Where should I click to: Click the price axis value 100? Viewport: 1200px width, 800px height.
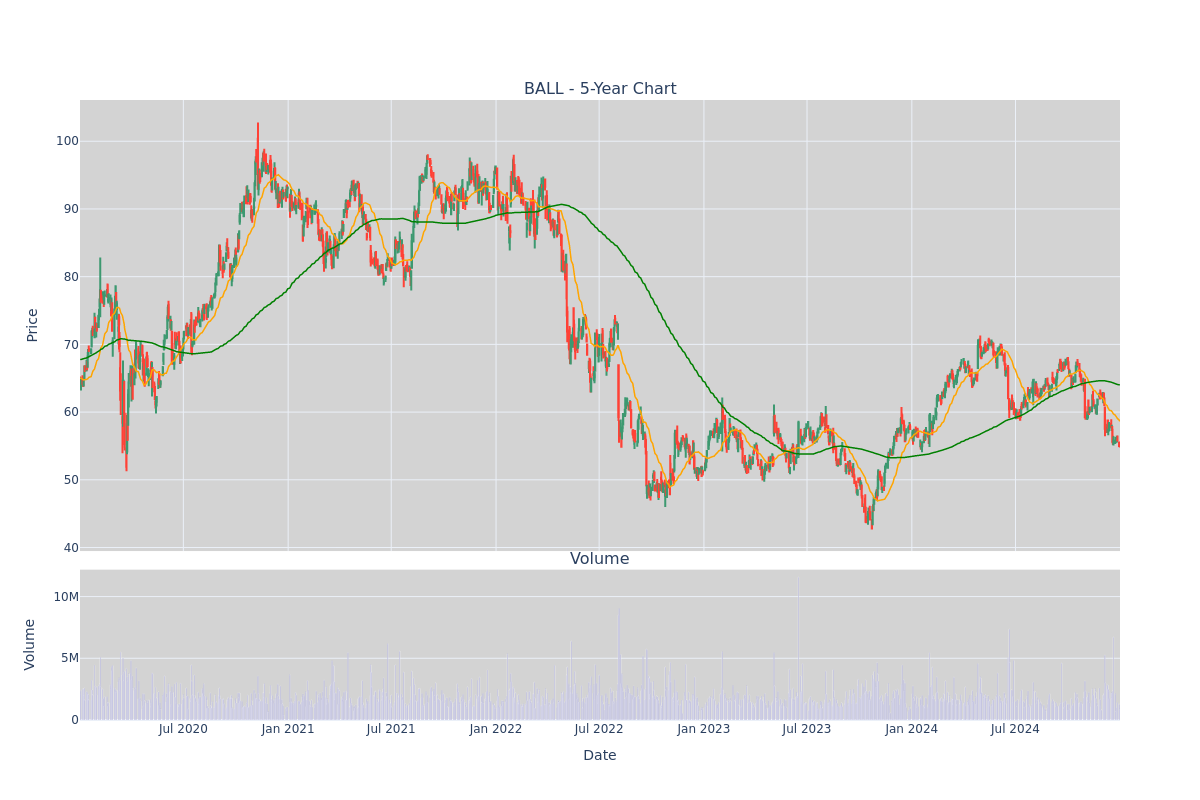[67, 141]
